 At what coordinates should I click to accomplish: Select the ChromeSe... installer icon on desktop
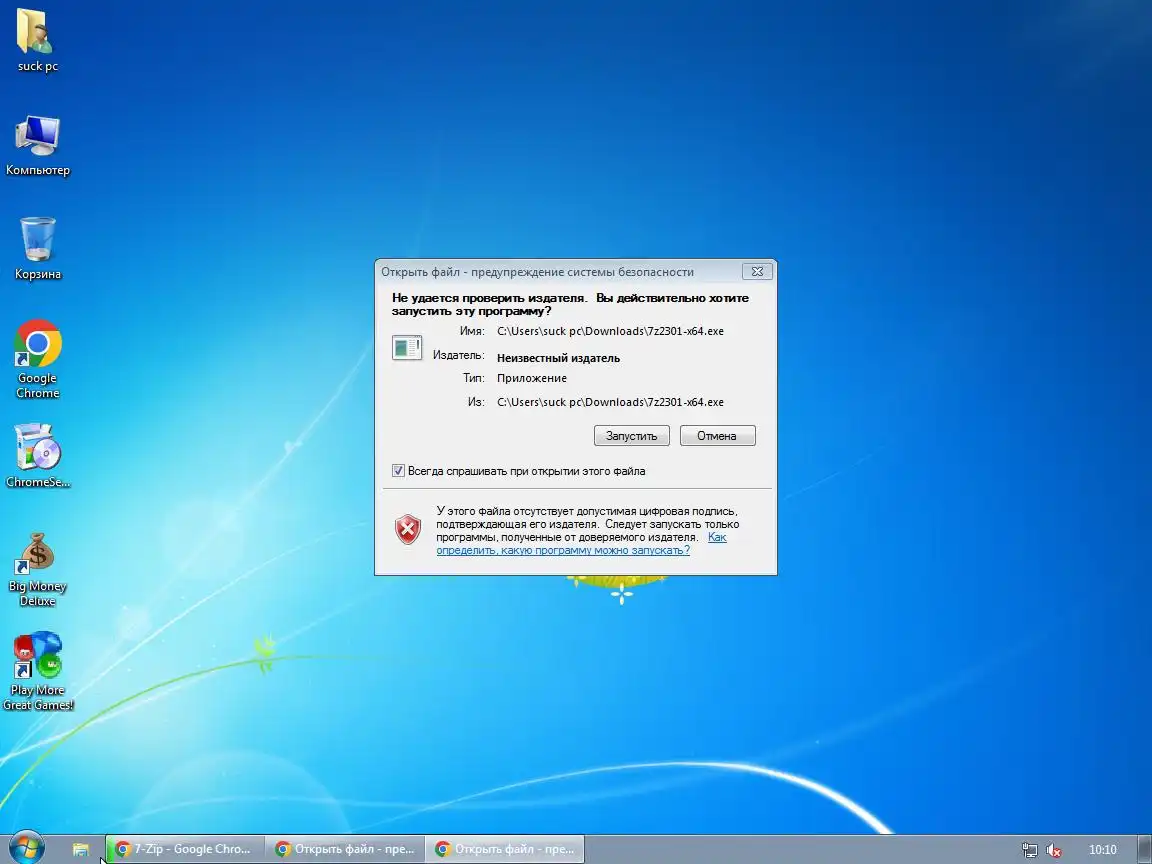coord(37,456)
